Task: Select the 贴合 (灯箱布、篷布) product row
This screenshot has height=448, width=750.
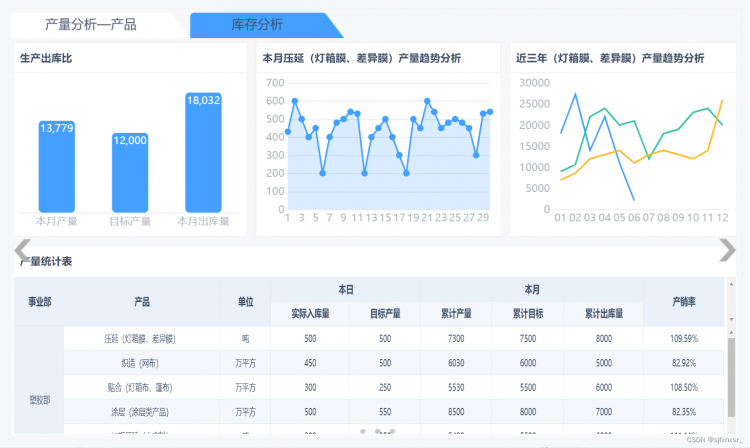Action: tap(394, 387)
